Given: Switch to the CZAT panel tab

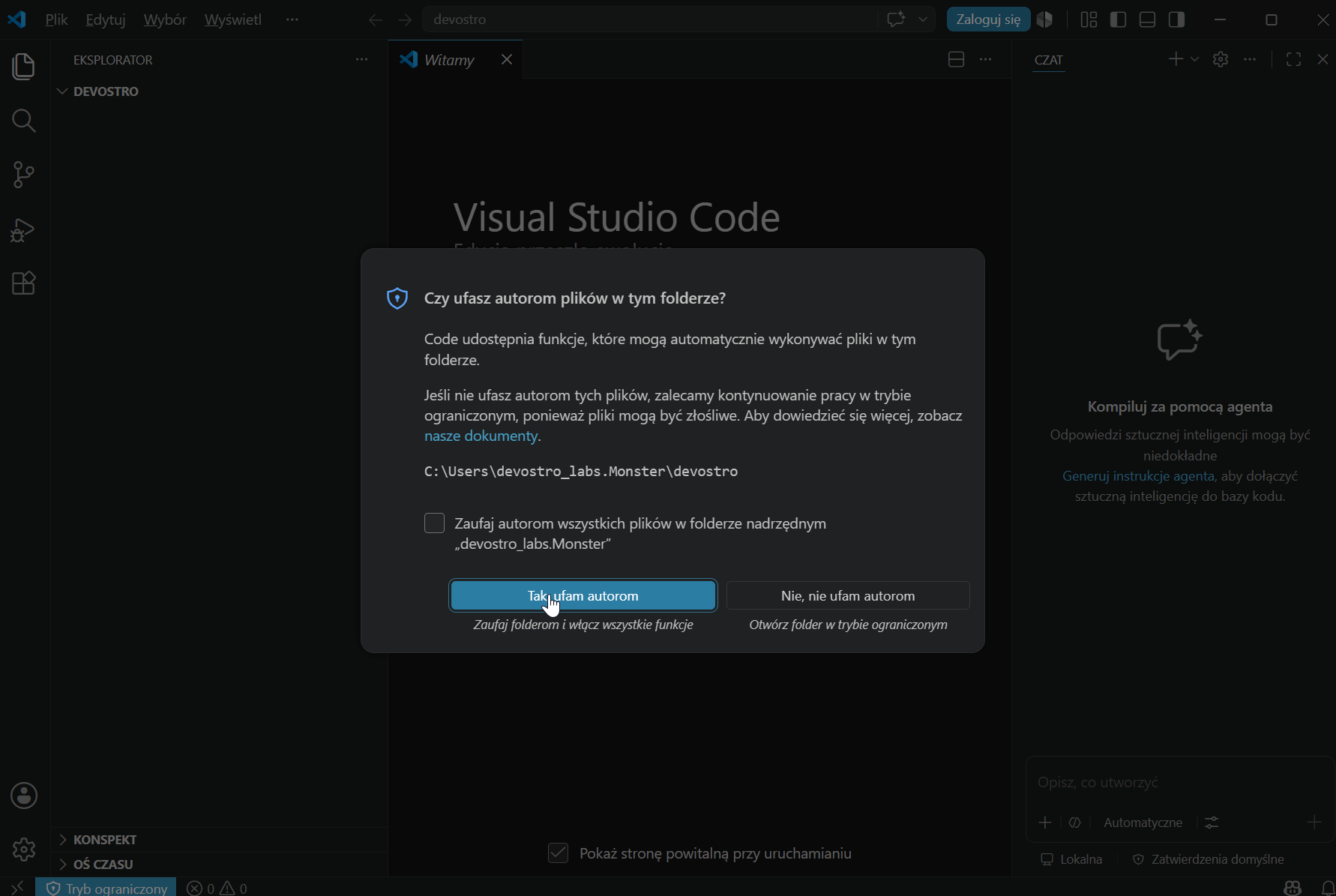Looking at the screenshot, I should [x=1048, y=60].
